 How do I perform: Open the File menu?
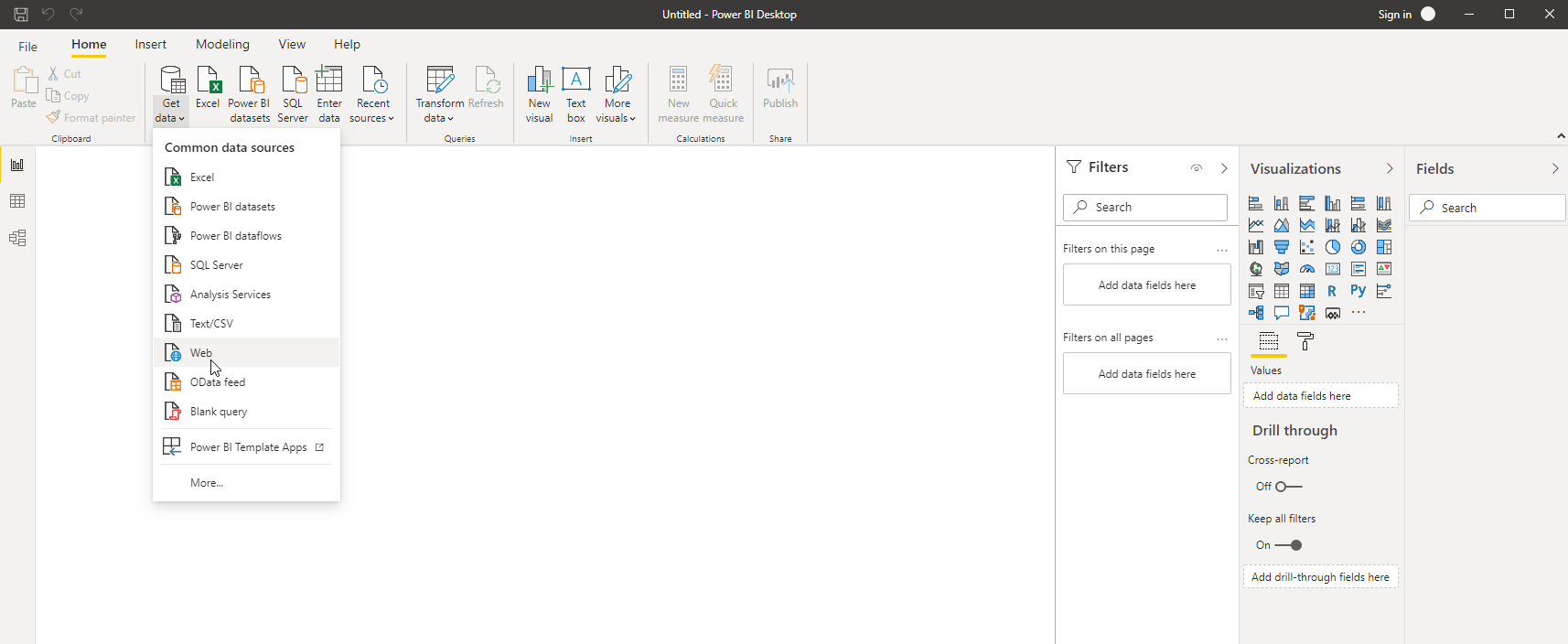(x=28, y=46)
